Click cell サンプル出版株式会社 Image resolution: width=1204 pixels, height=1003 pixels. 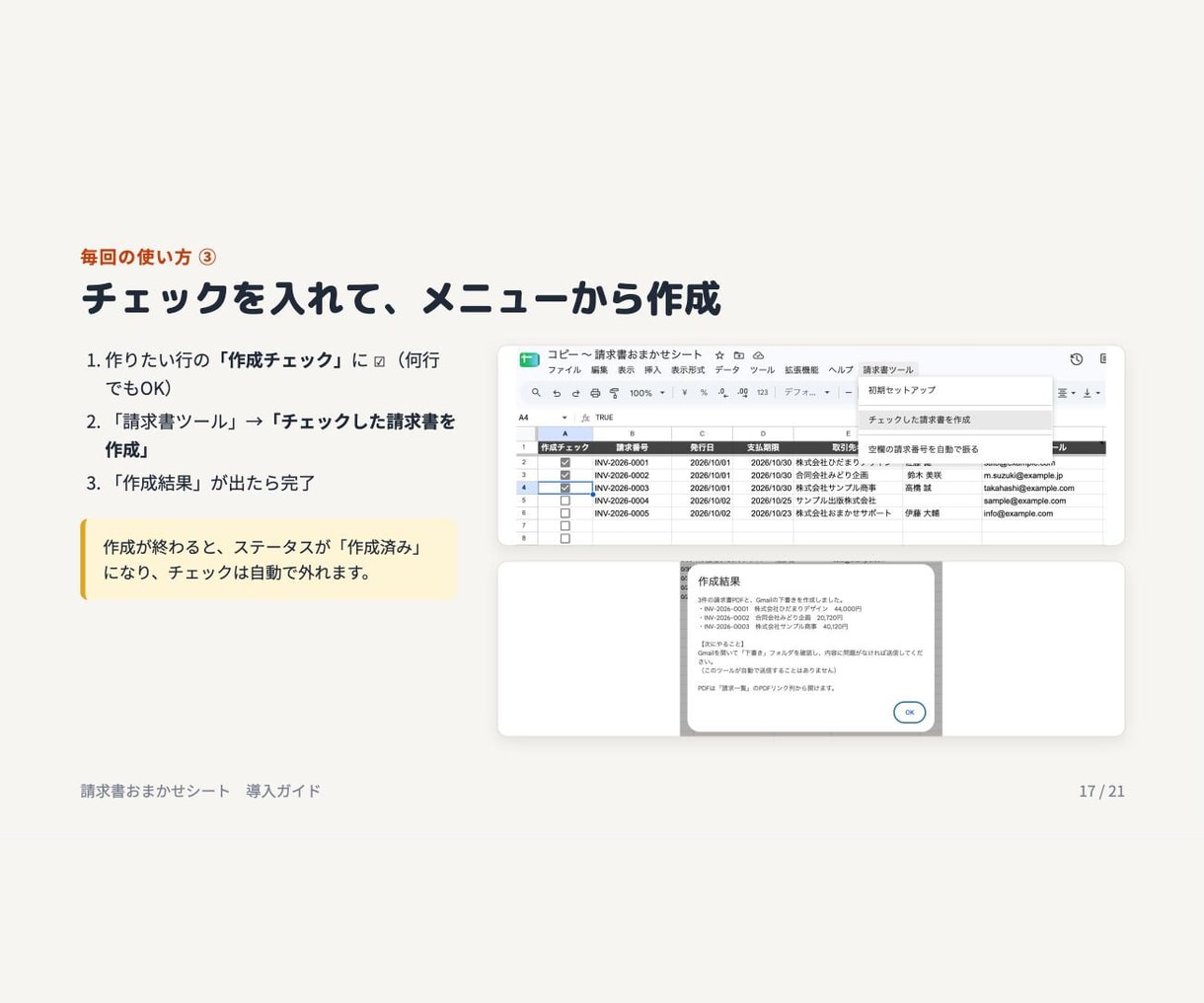[848, 501]
